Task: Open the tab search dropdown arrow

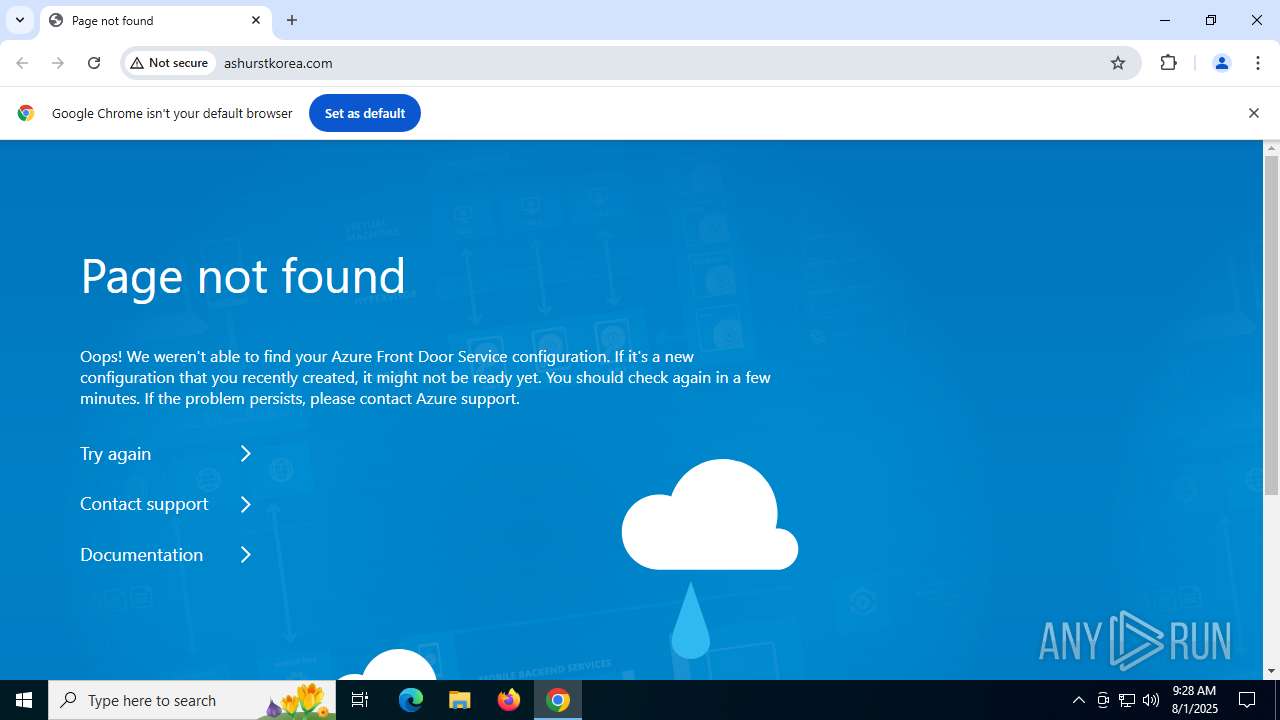Action: (x=20, y=20)
